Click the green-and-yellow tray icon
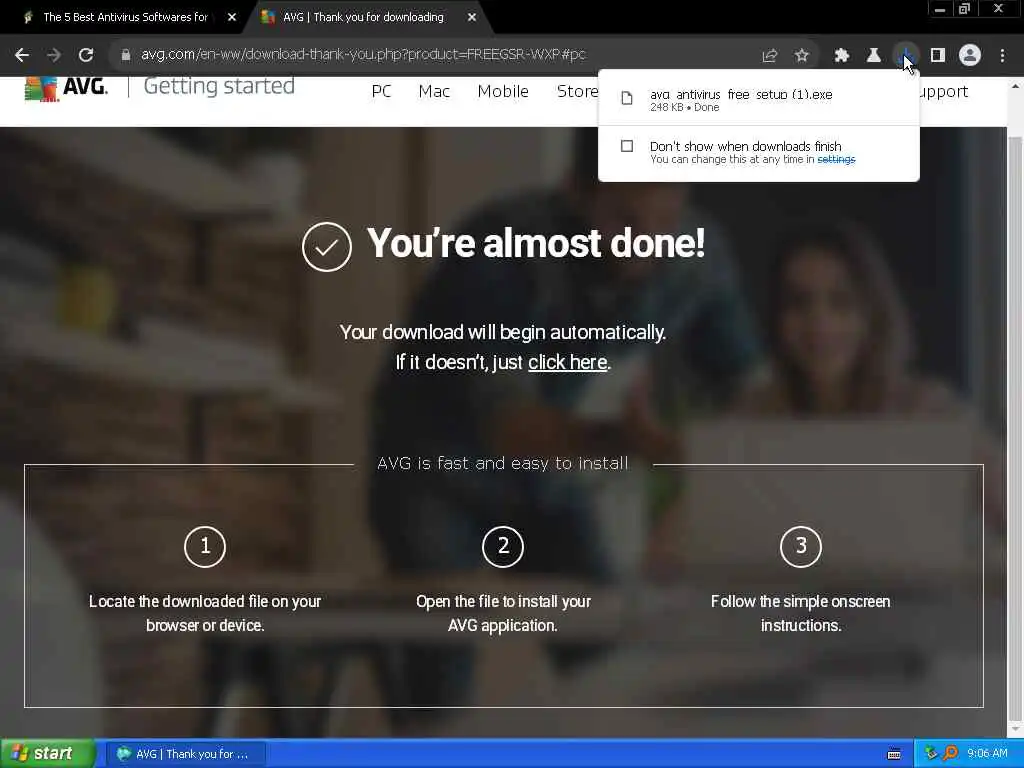The width and height of the screenshot is (1024, 768). coord(931,754)
